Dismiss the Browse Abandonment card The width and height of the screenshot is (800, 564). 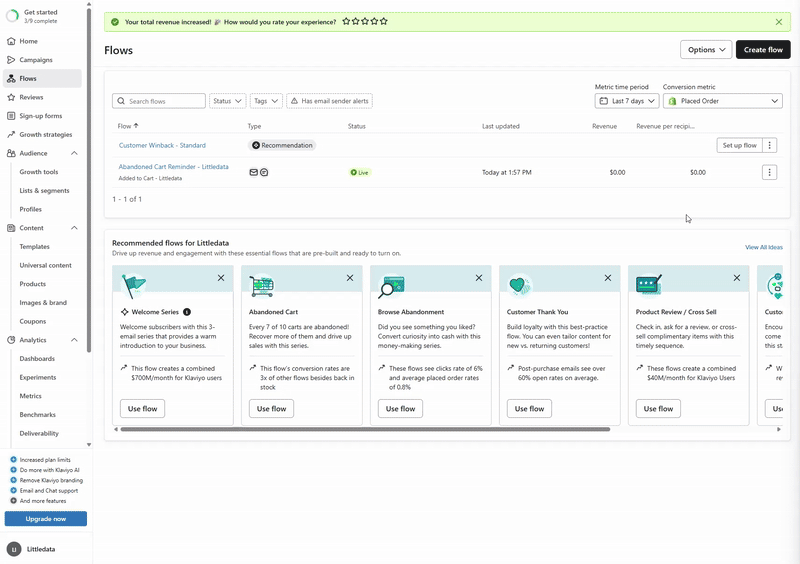tap(479, 278)
